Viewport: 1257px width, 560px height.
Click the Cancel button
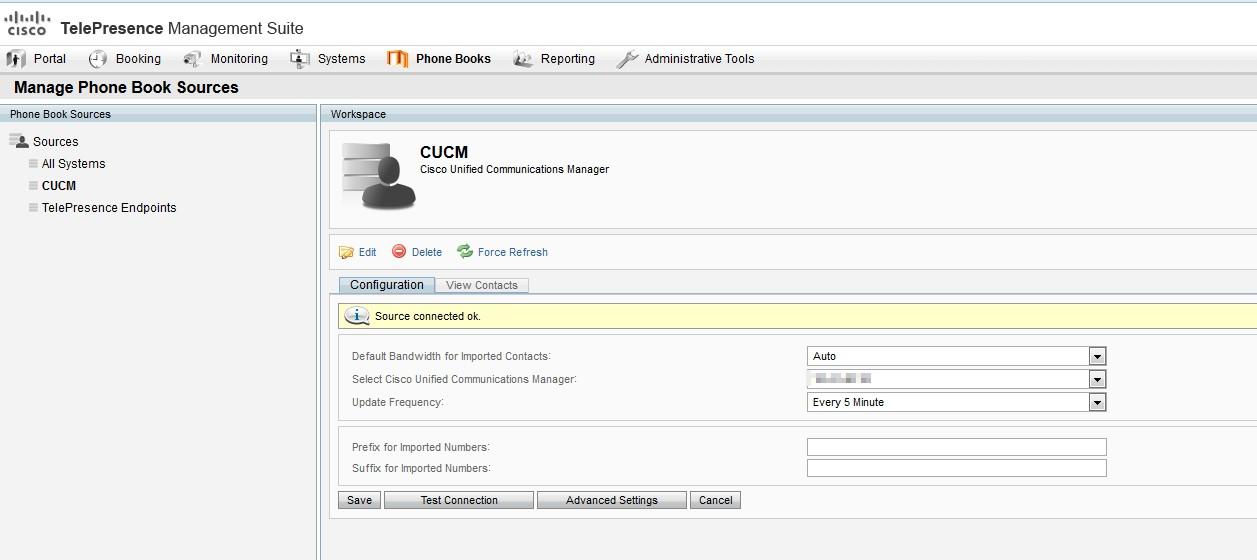coord(715,500)
